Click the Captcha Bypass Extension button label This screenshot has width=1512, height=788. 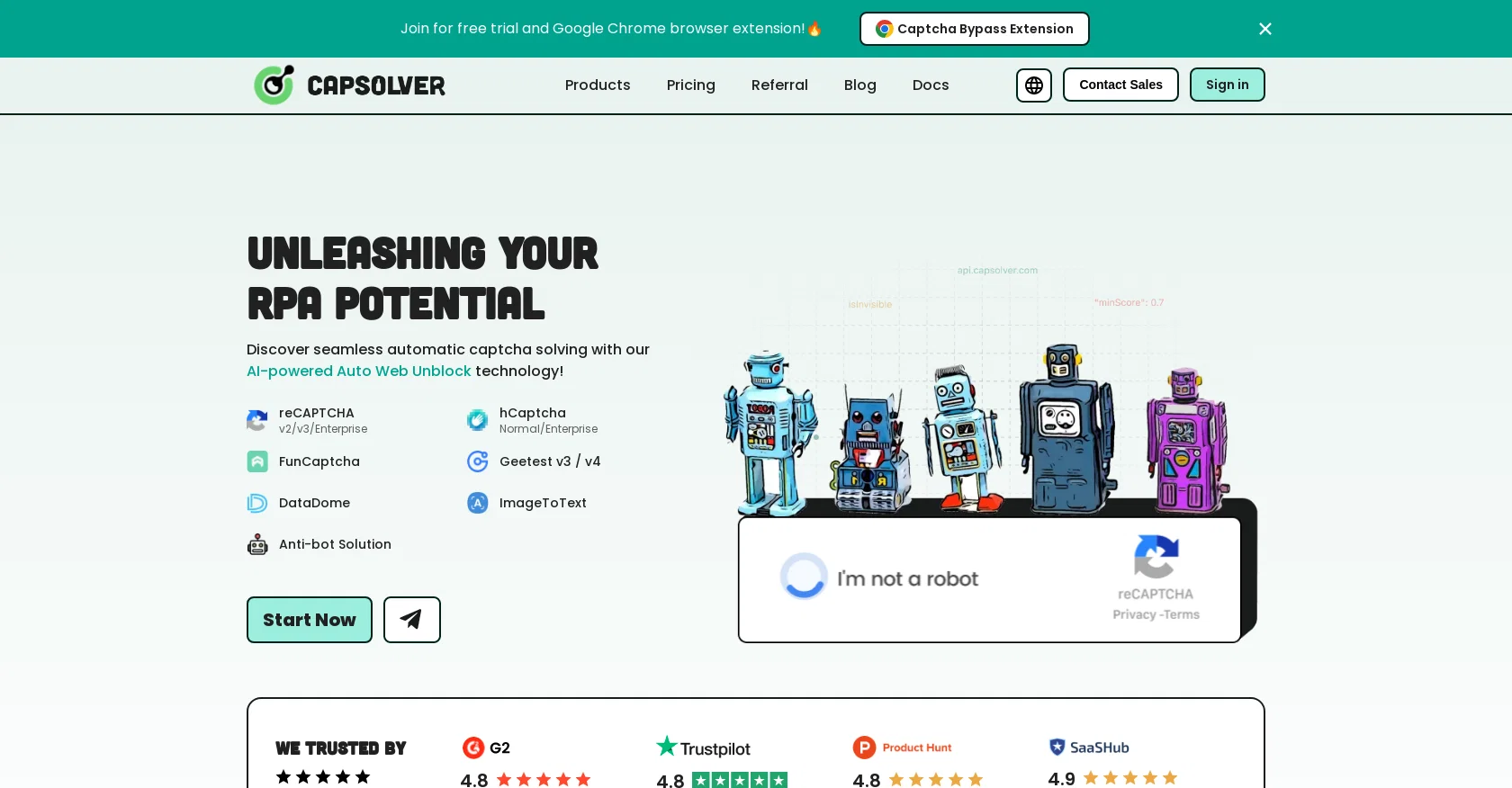985,29
